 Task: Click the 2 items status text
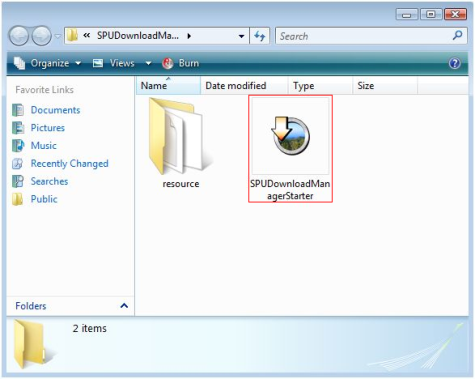pos(90,328)
